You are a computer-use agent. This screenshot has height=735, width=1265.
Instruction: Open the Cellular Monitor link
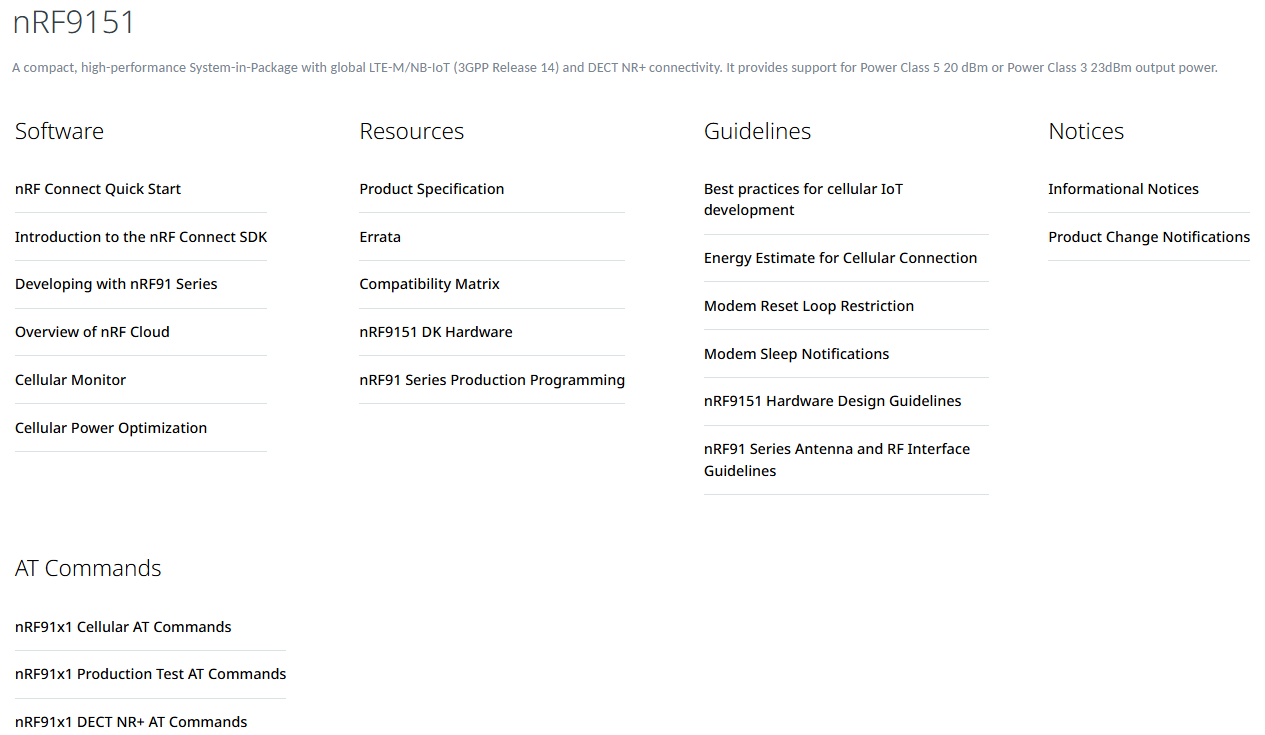coord(70,380)
